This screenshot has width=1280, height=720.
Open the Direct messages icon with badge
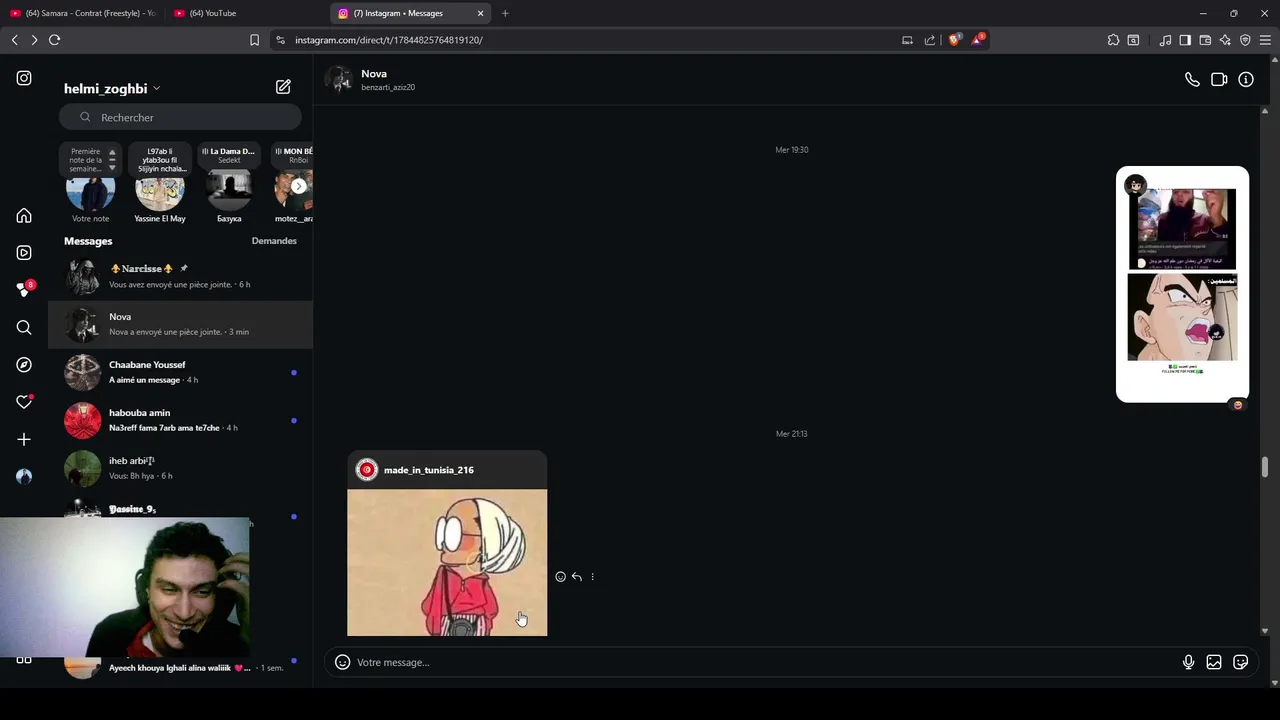(x=24, y=289)
